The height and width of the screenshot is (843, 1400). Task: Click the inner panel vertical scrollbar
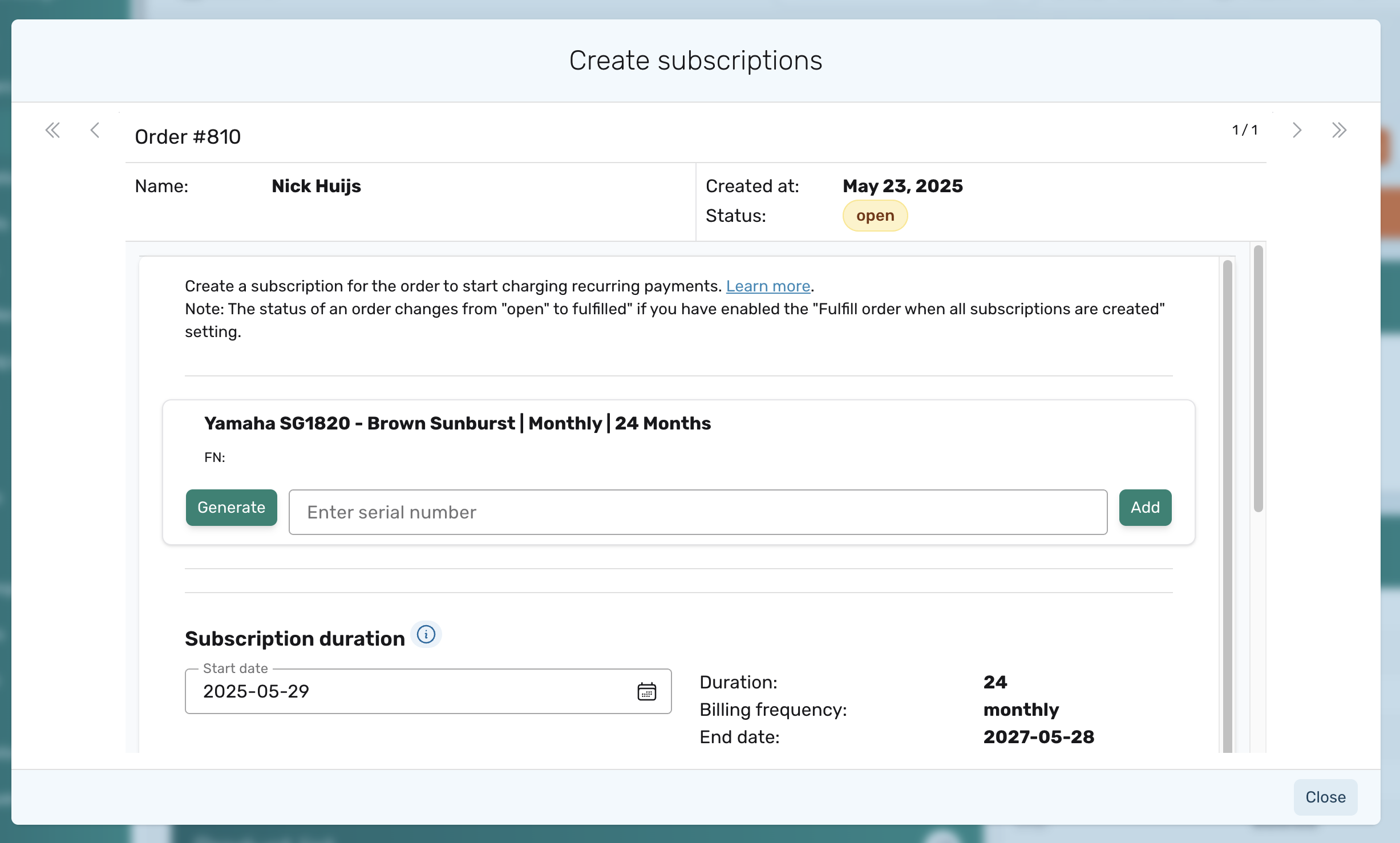point(1228,505)
